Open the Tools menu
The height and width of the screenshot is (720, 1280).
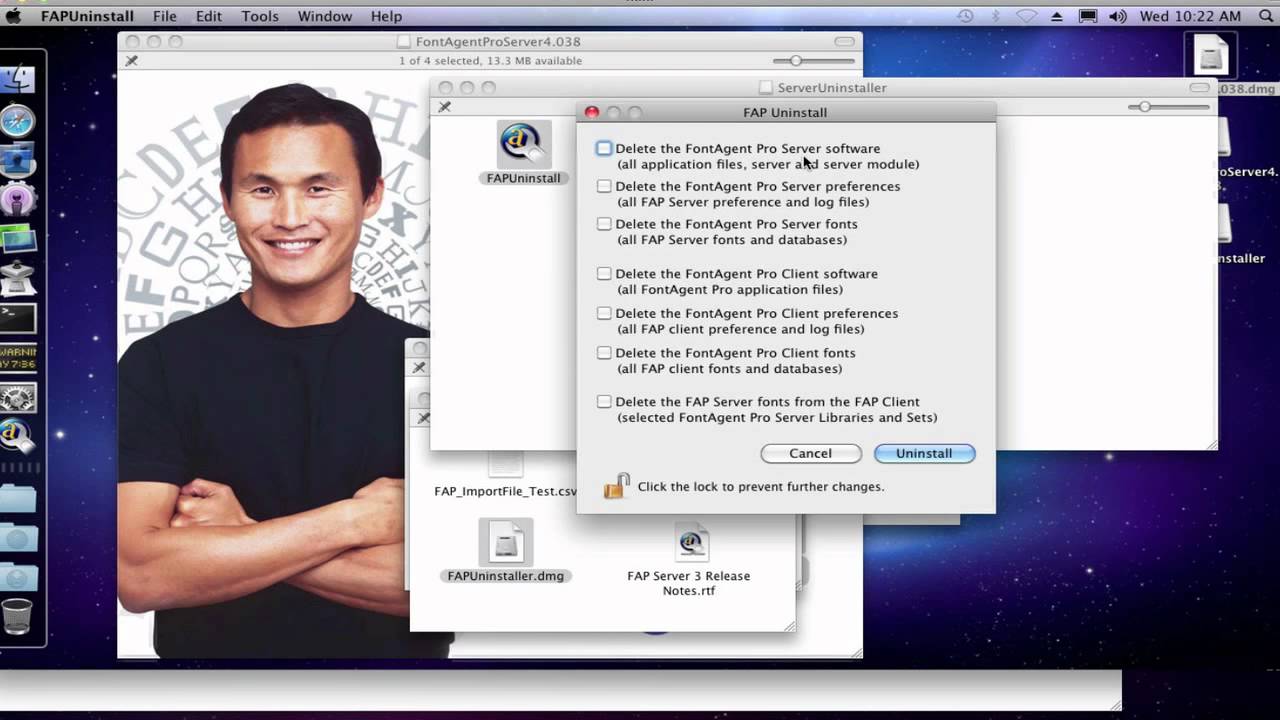[260, 16]
